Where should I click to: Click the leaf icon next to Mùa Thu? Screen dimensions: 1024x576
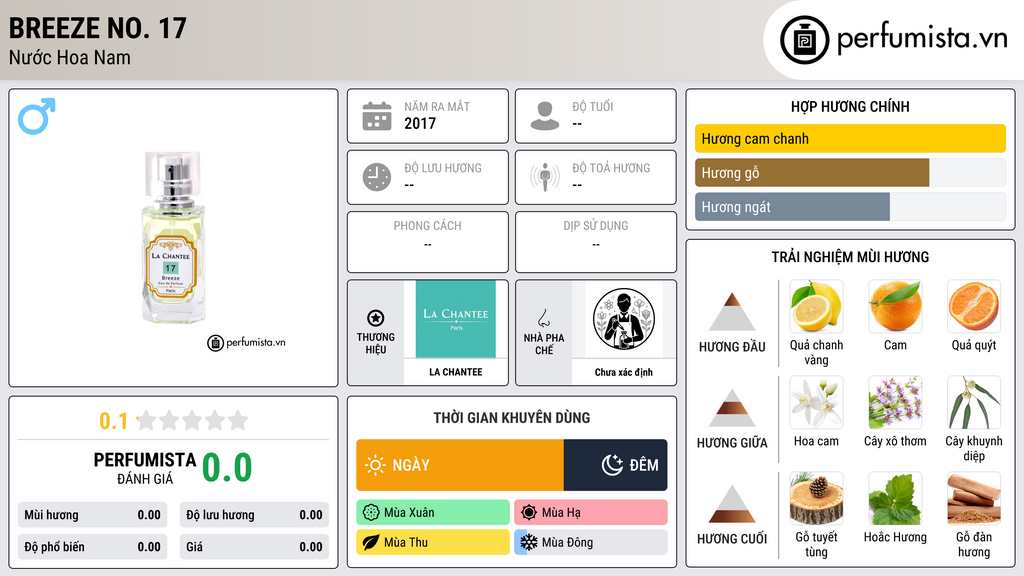tap(371, 542)
